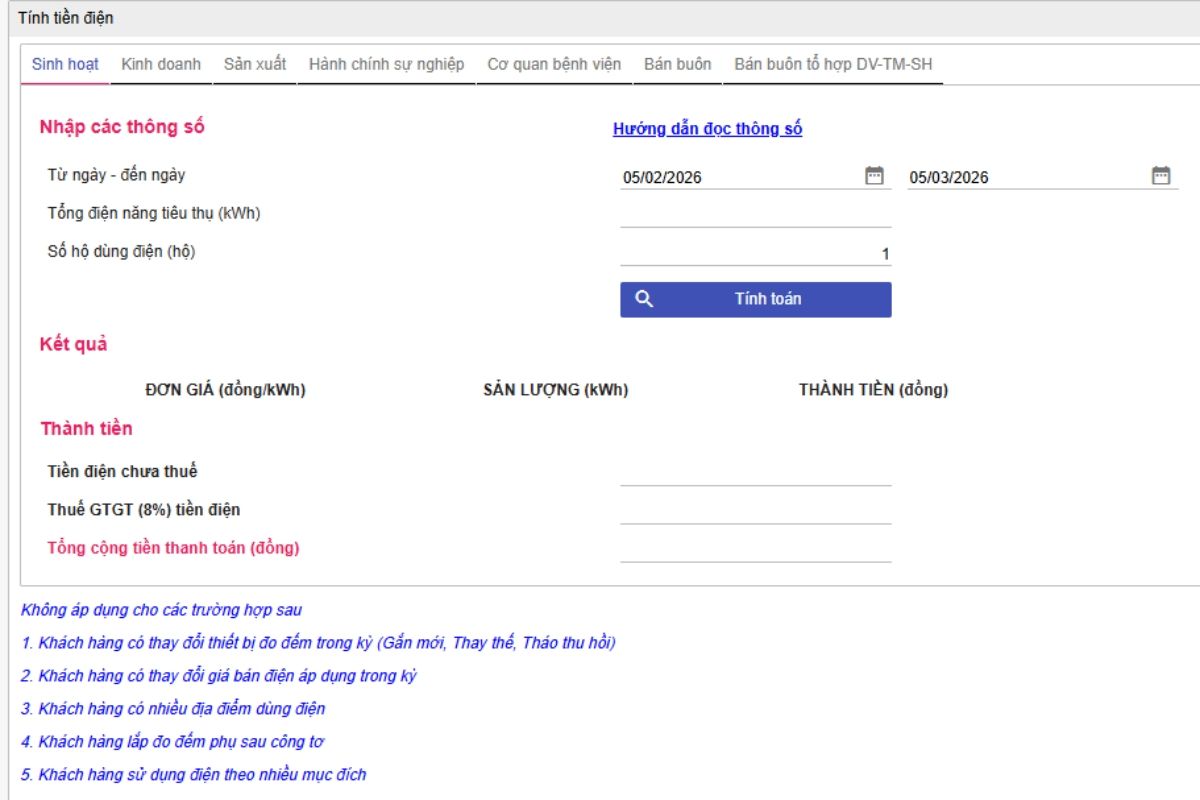Select the Hành chính sự nghiệp tab

[386, 64]
